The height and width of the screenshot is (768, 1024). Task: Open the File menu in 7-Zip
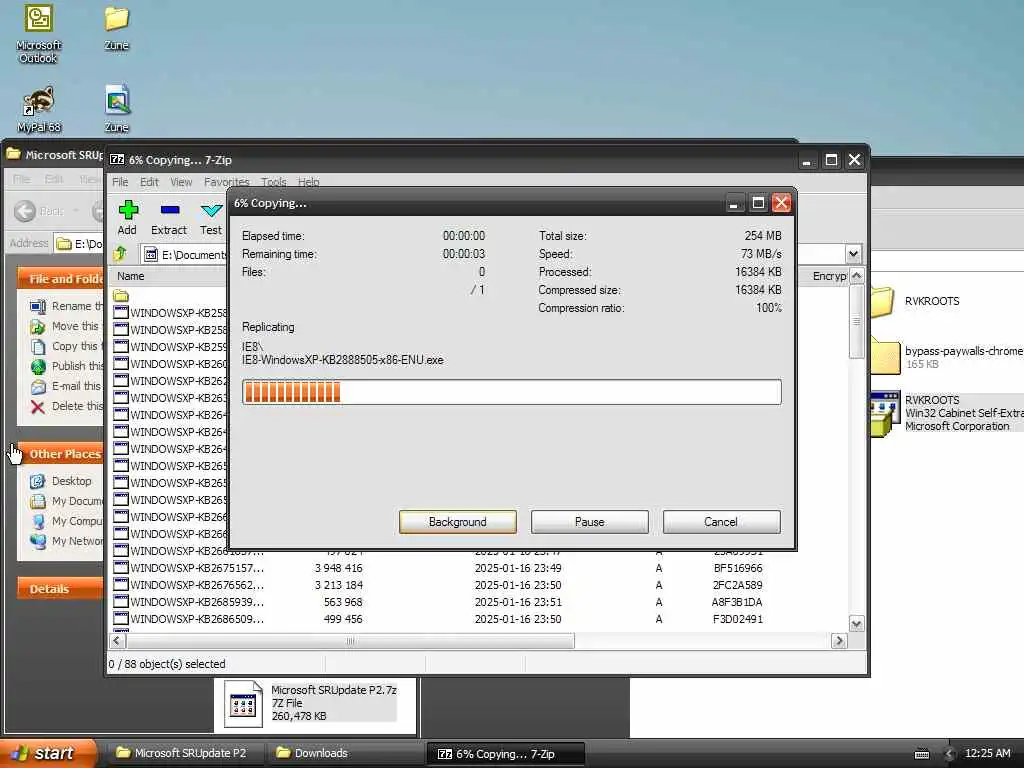120,182
